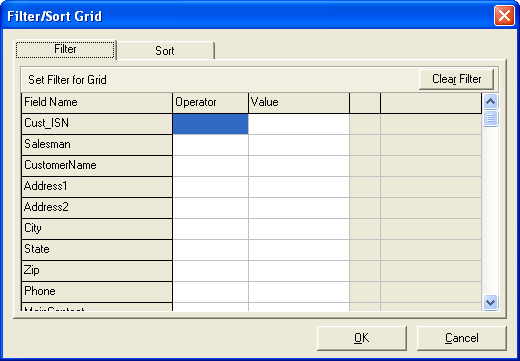Select the Cust_ISN Operator cell
This screenshot has width=520, height=361.
point(210,124)
